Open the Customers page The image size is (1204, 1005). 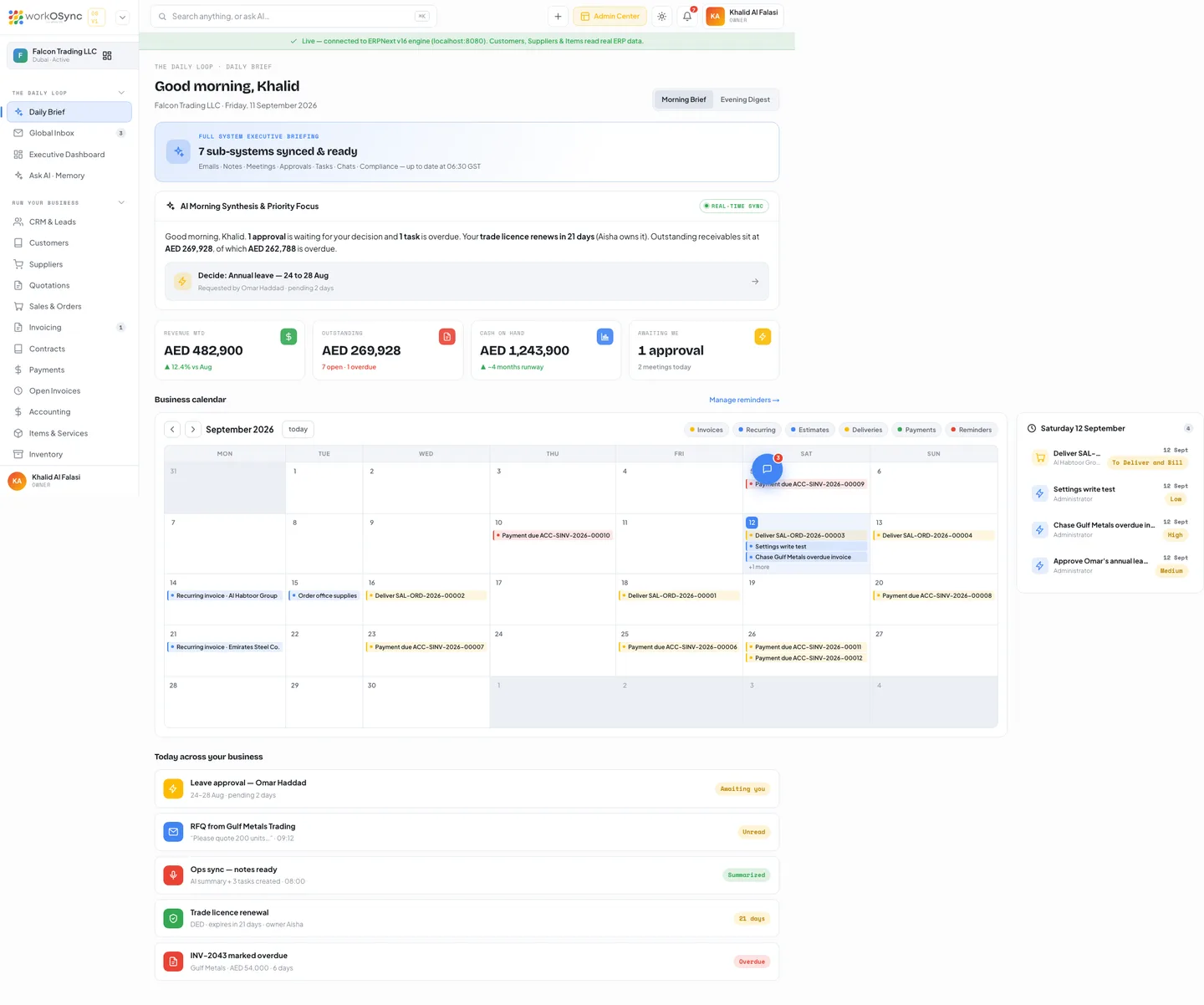[69, 243]
